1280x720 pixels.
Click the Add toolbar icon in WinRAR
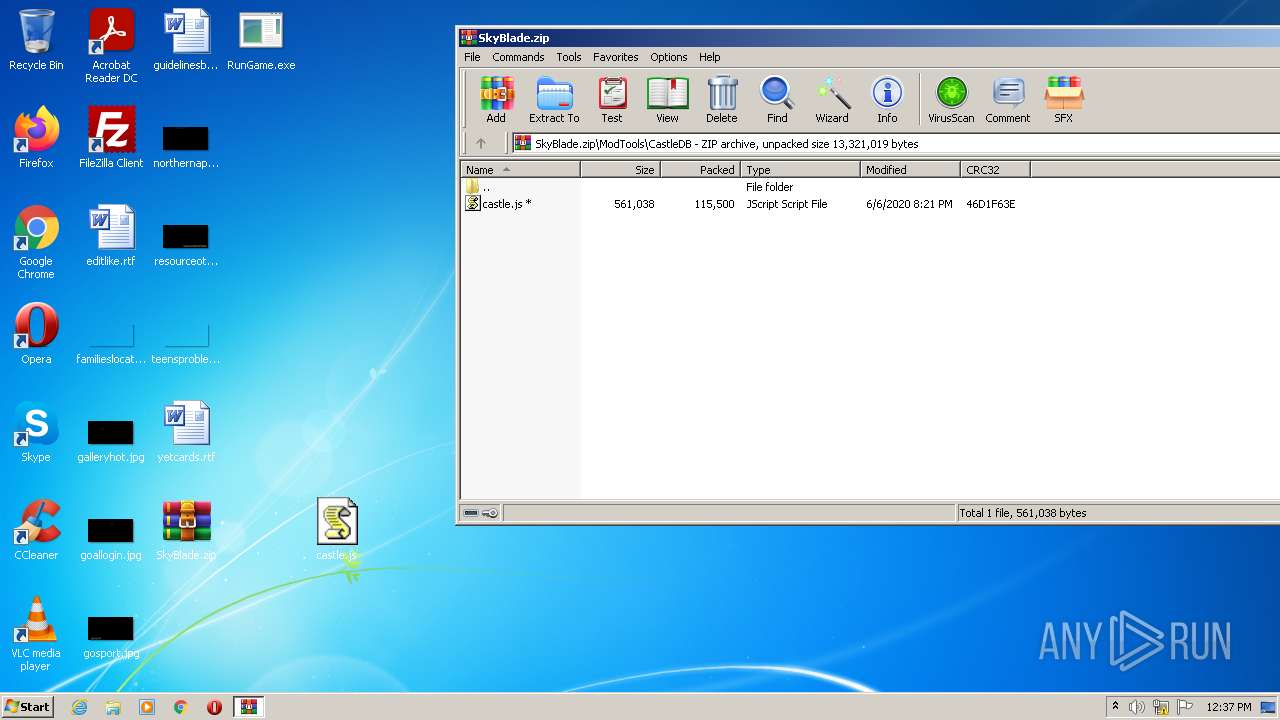click(496, 100)
